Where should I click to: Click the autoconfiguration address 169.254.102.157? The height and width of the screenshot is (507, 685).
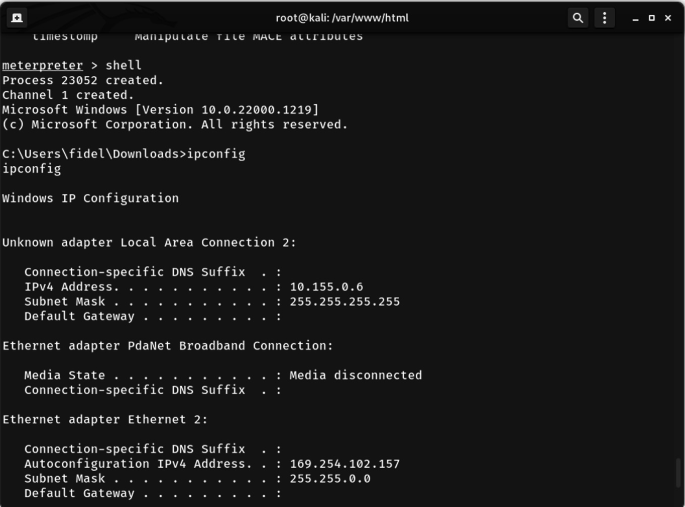pyautogui.click(x=345, y=464)
